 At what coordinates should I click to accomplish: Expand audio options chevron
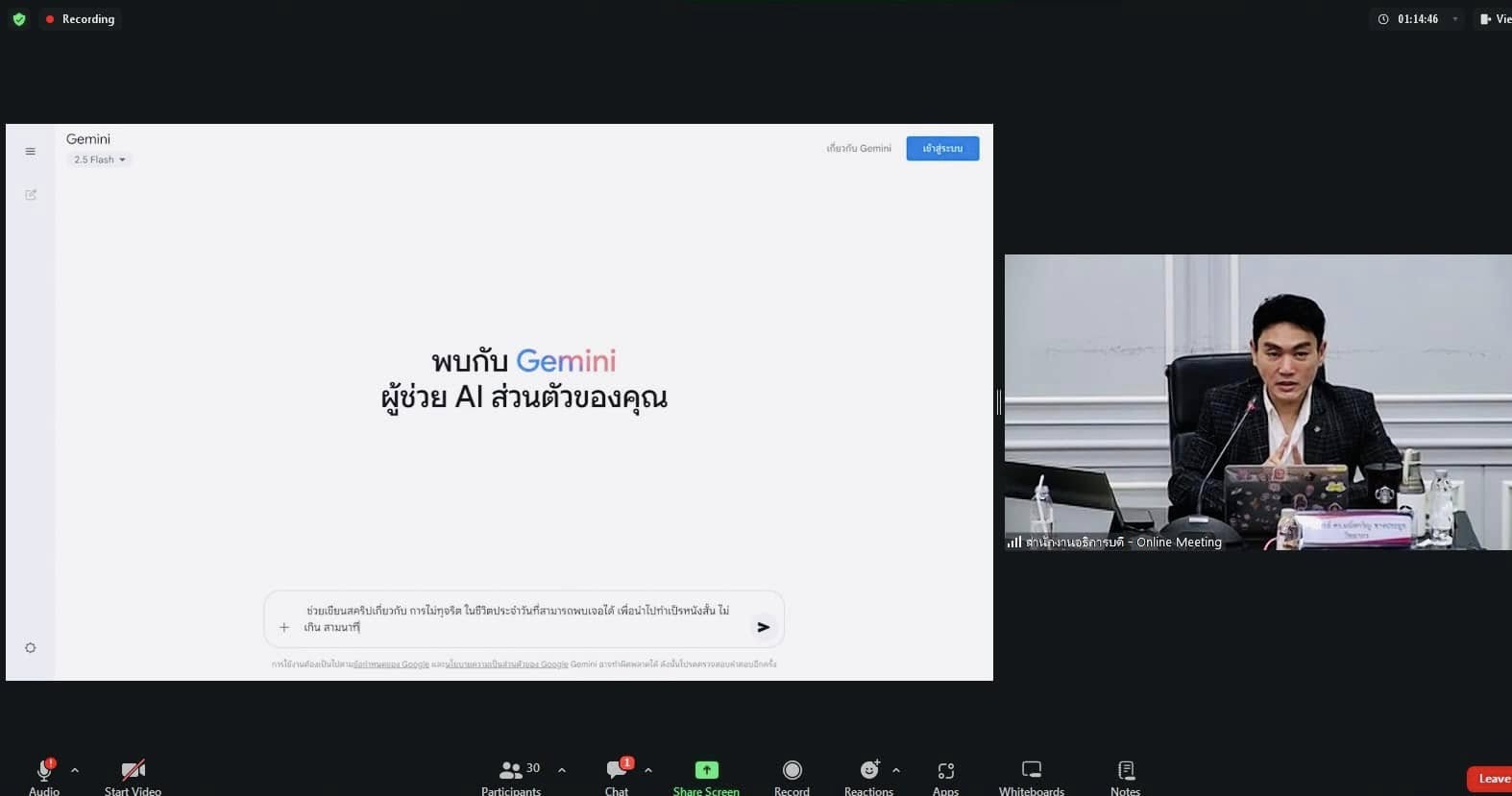(x=75, y=770)
